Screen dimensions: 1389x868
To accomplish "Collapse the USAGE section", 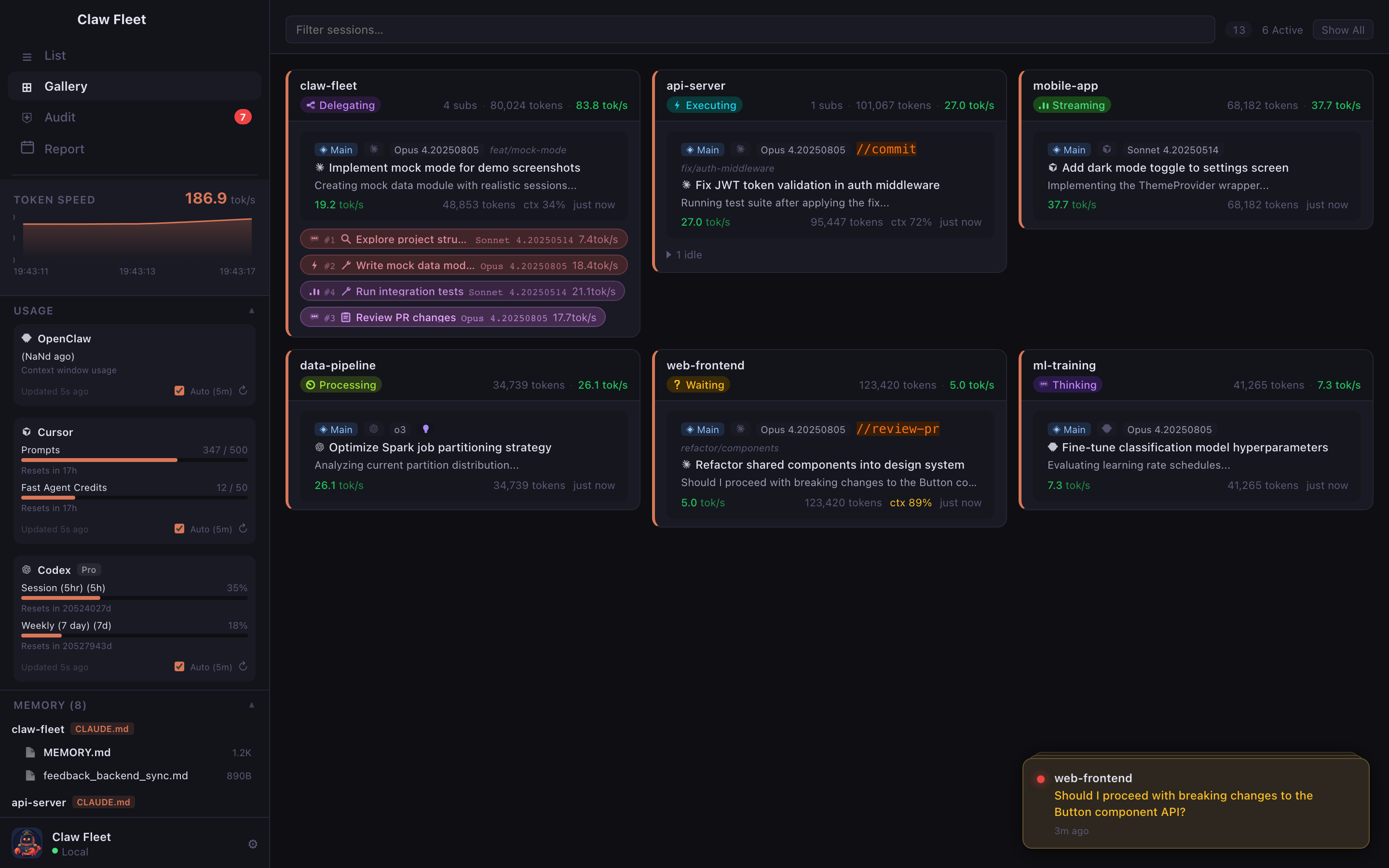I will click(x=251, y=311).
